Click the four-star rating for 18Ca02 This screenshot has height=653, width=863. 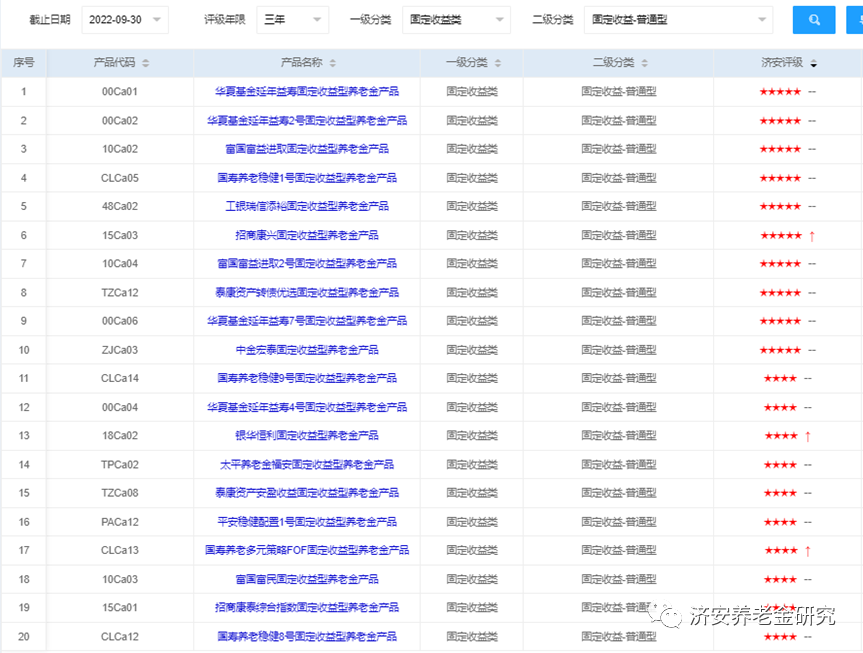pyautogui.click(x=780, y=436)
